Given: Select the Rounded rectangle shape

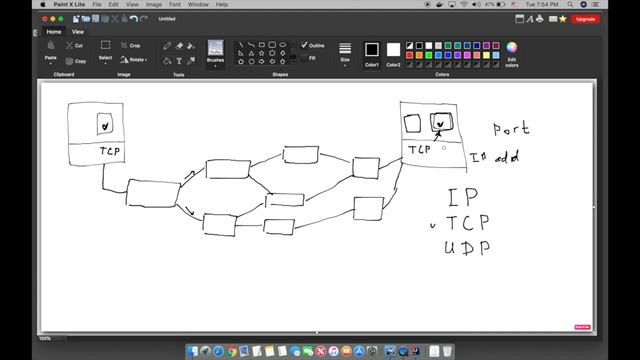Looking at the screenshot, I should 272,44.
